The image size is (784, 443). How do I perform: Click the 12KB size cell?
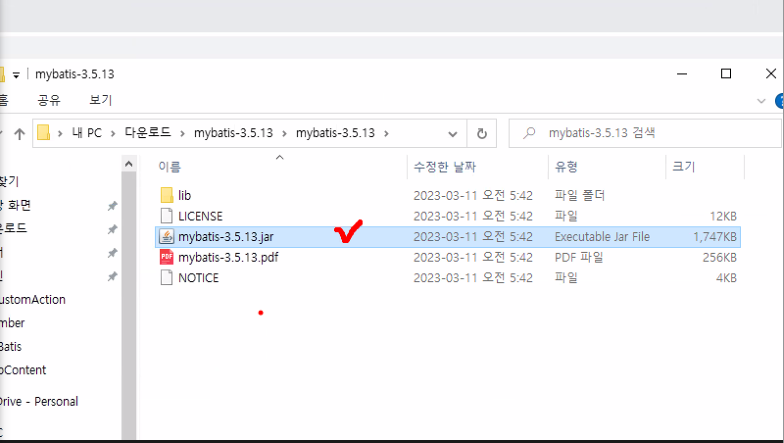[x=723, y=216]
